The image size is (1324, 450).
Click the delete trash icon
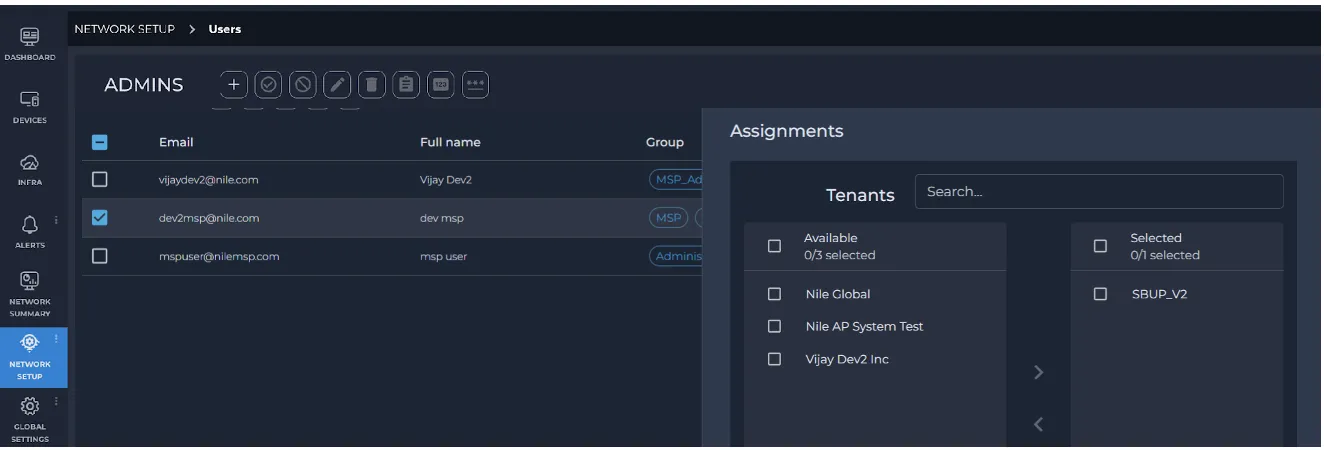point(371,85)
